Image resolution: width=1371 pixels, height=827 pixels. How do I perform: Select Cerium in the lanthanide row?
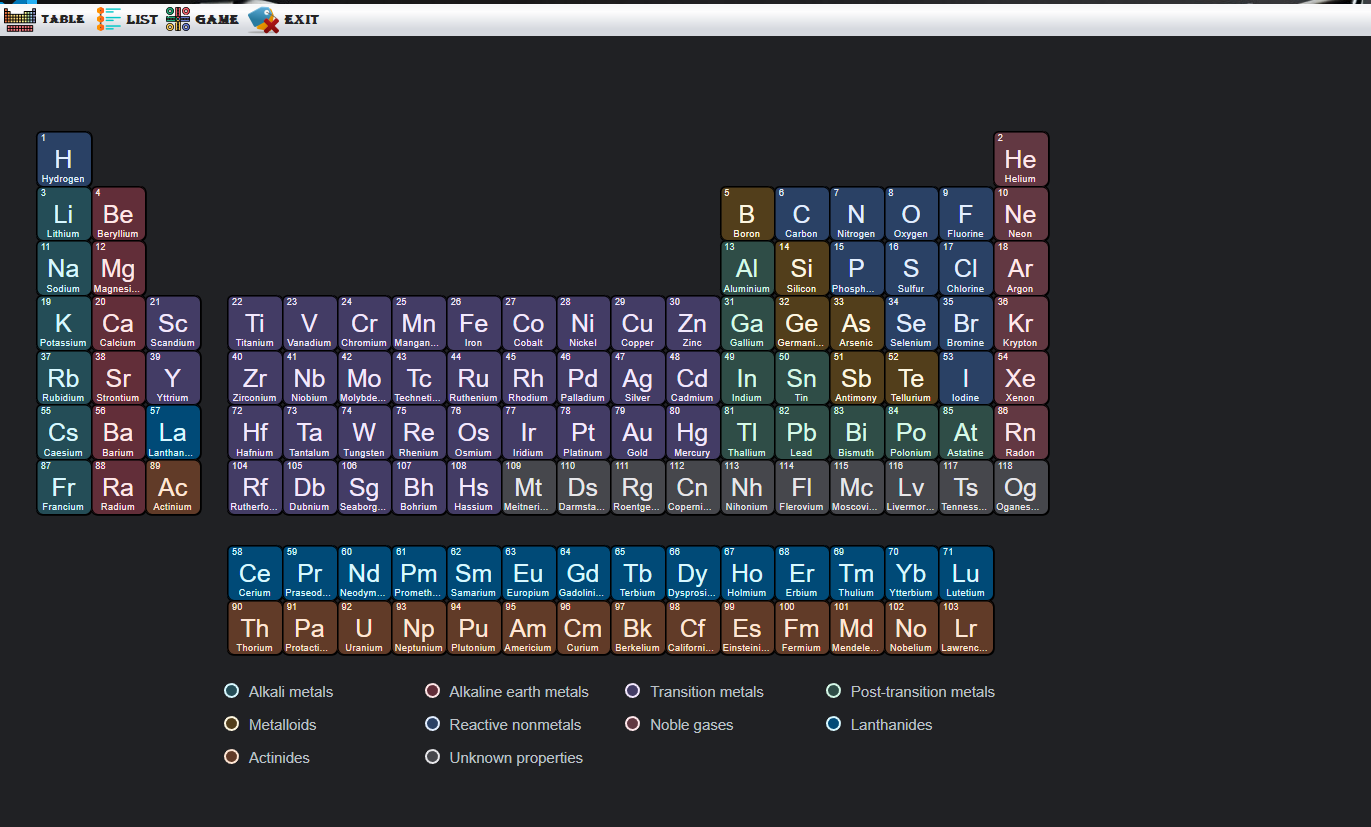pyautogui.click(x=254, y=572)
